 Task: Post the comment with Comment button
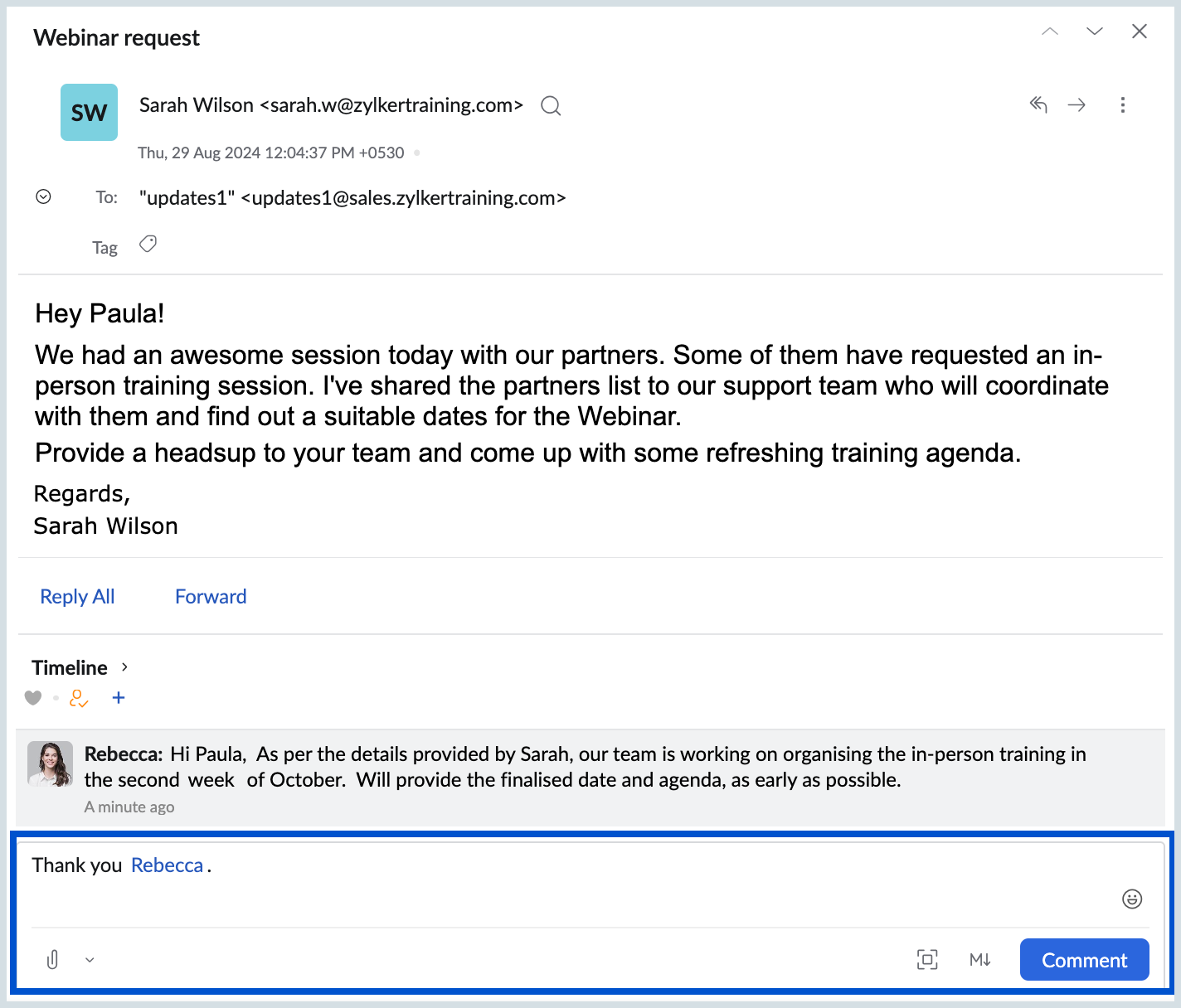(1084, 960)
